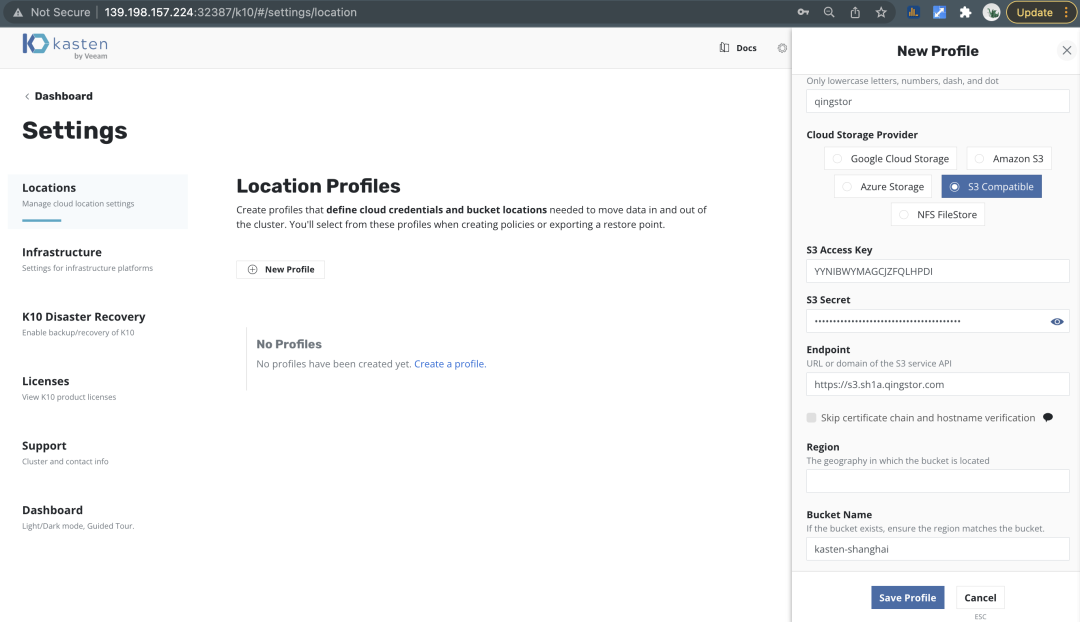
Task: Click the S3 Access Key field
Action: point(937,271)
